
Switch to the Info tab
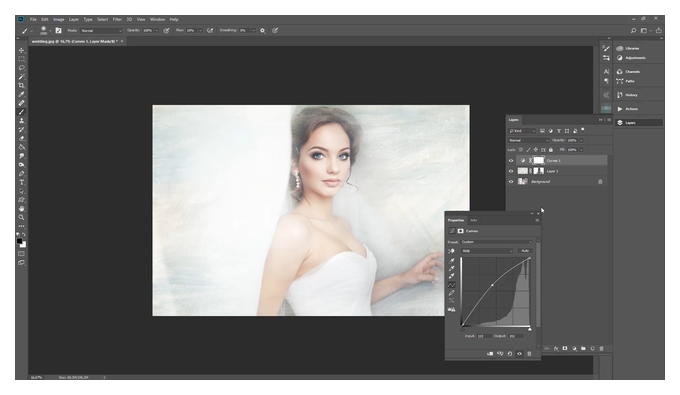[474, 220]
